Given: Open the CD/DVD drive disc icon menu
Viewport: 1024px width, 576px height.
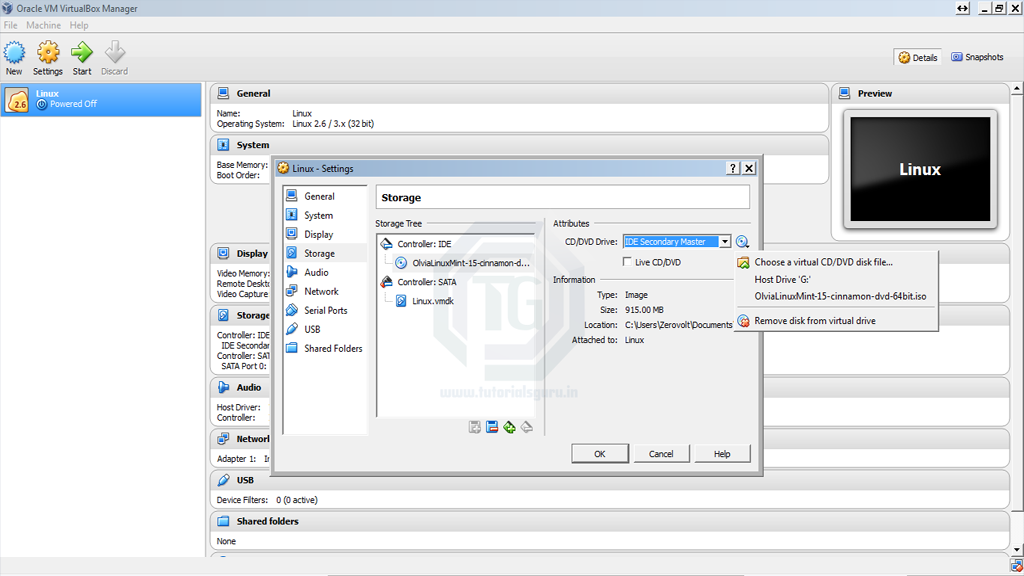Looking at the screenshot, I should pyautogui.click(x=742, y=241).
